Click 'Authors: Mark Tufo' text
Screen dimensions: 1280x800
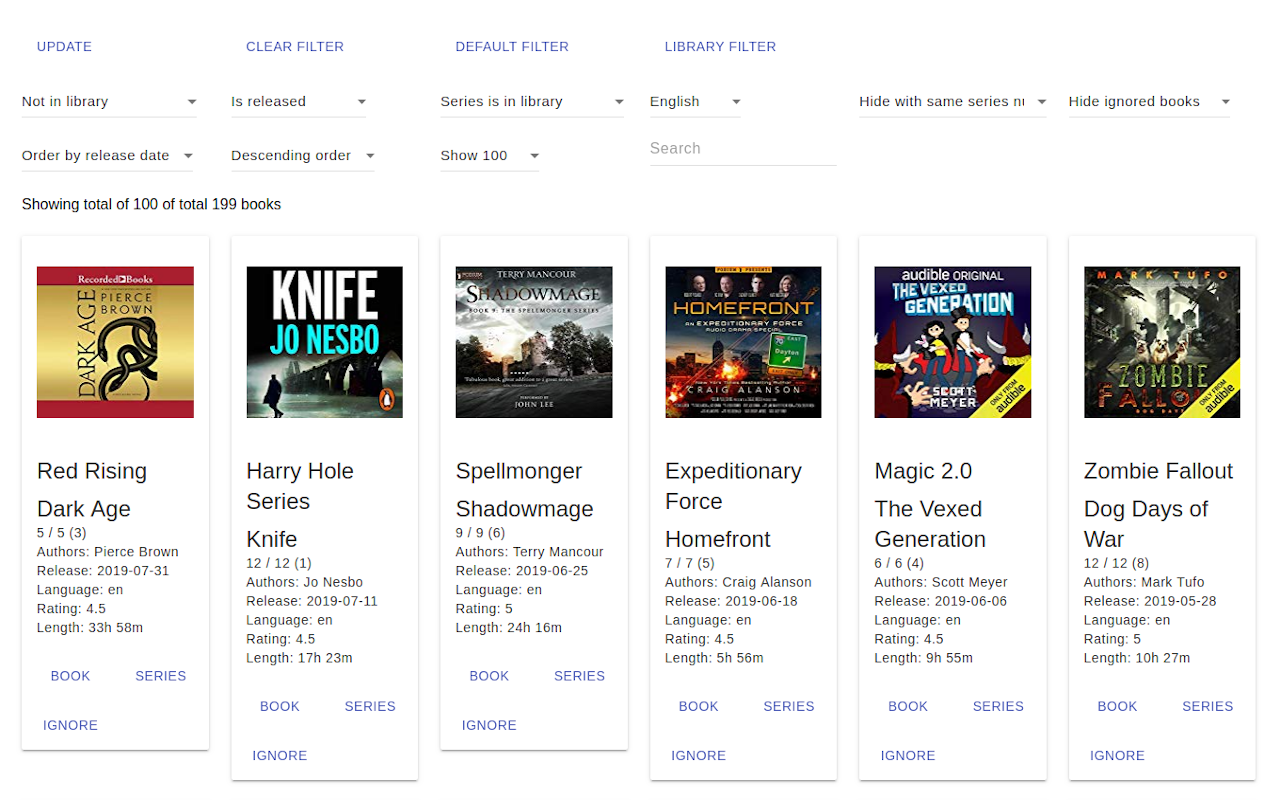1144,582
